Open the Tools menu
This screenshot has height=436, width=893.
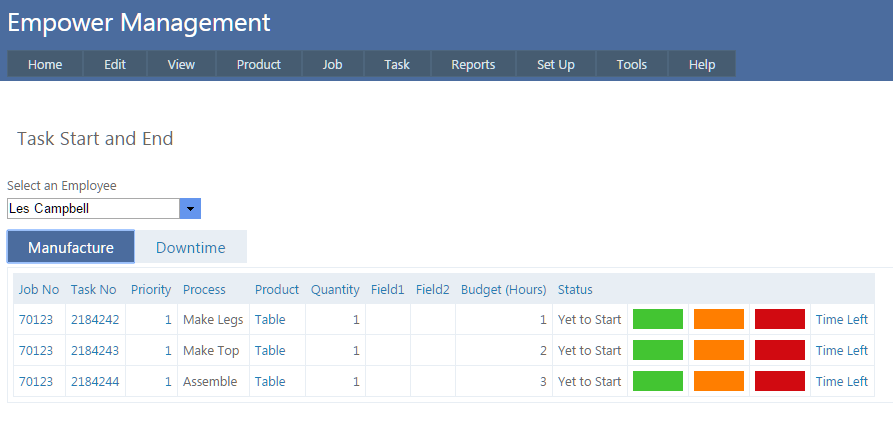tap(631, 65)
